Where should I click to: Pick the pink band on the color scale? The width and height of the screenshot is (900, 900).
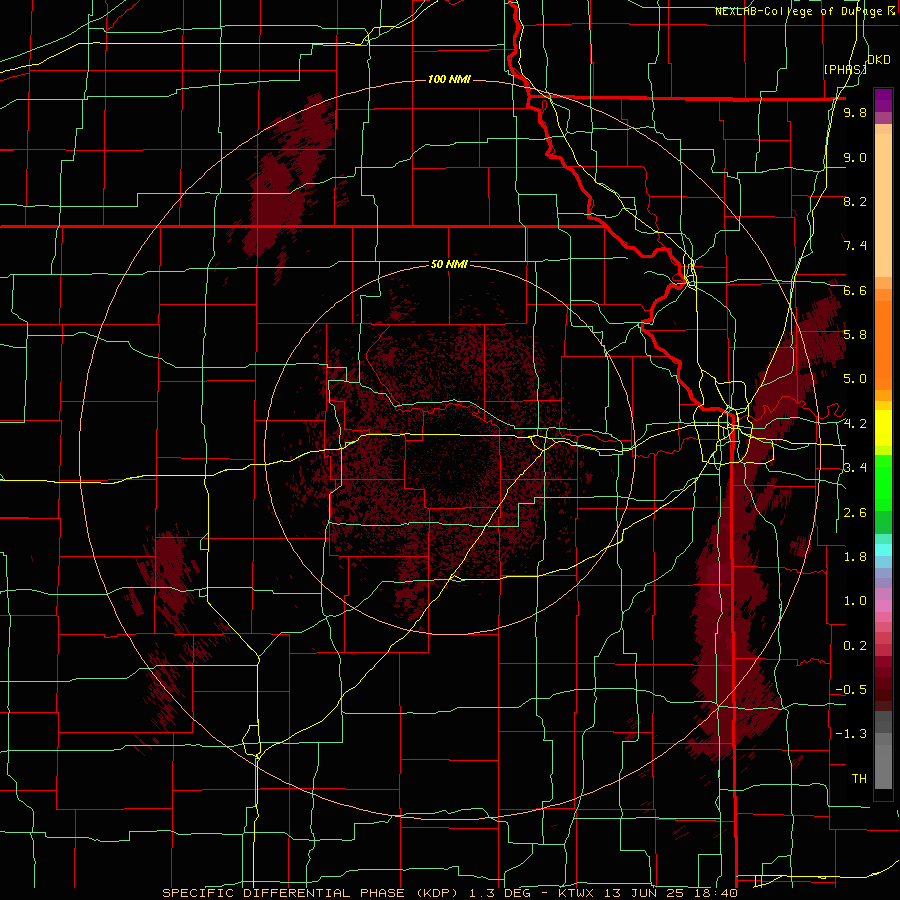coord(883,606)
